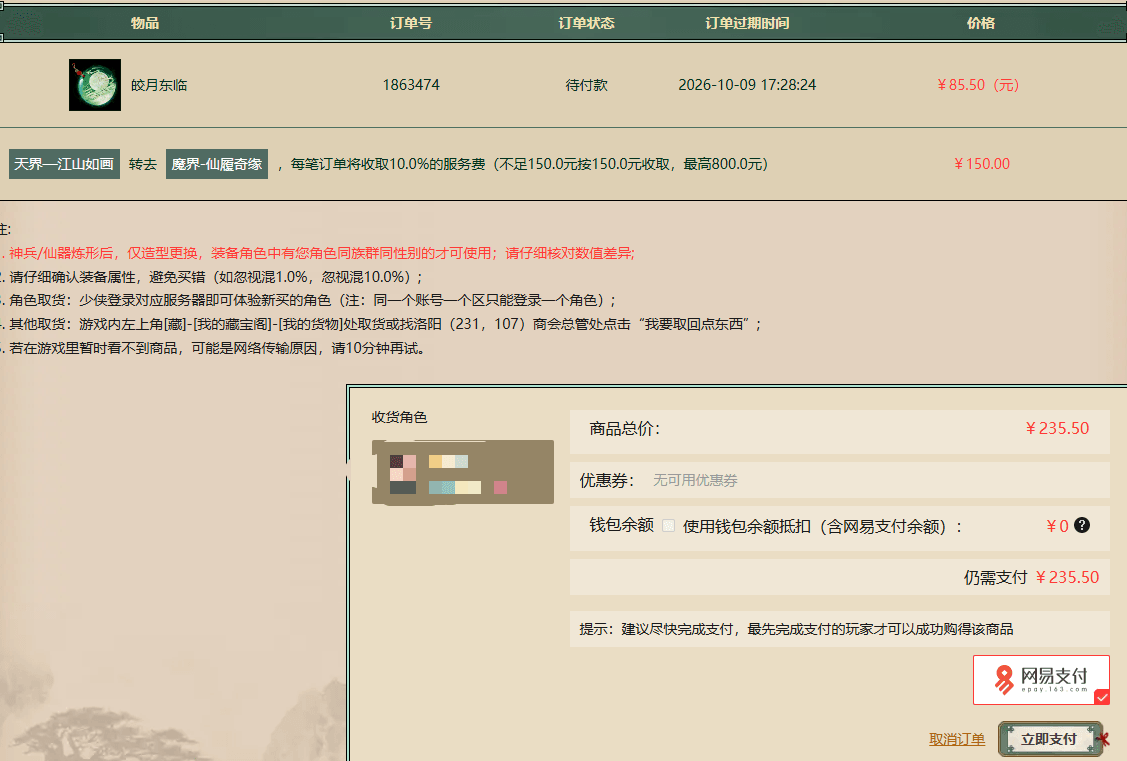1127x761 pixels.
Task: Click the 提示：建议尽快完成支付 hint text
Action: point(796,629)
